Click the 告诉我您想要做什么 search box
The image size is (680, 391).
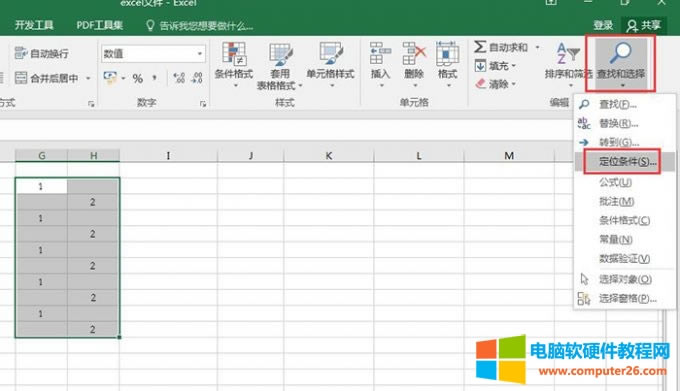(199, 26)
